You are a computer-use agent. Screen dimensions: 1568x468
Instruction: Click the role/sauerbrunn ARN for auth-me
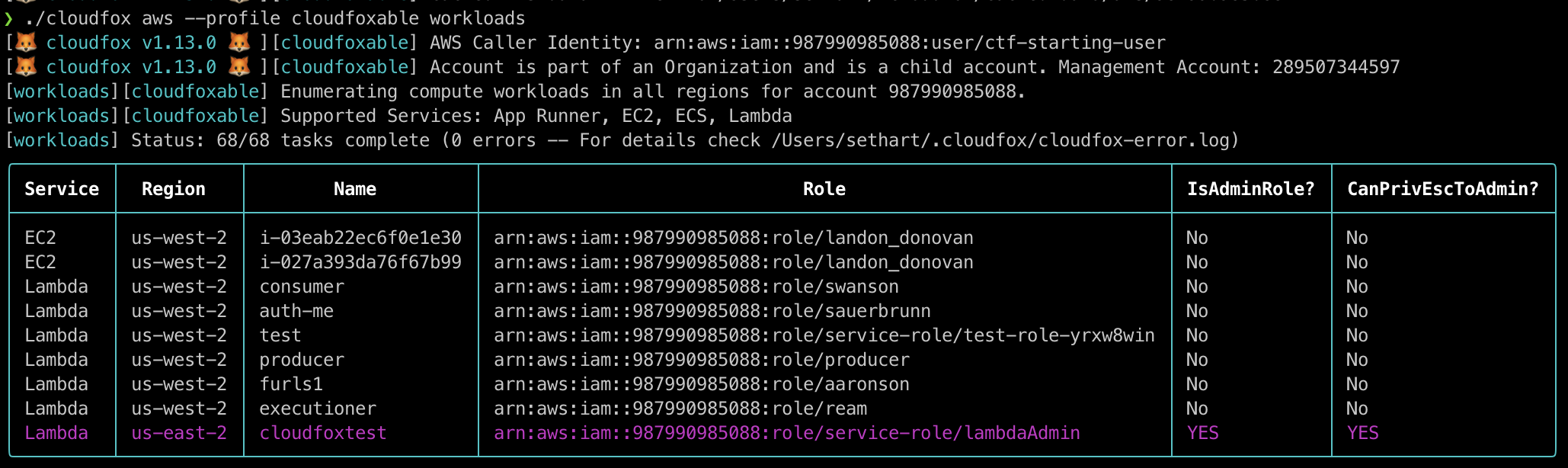coord(712,311)
